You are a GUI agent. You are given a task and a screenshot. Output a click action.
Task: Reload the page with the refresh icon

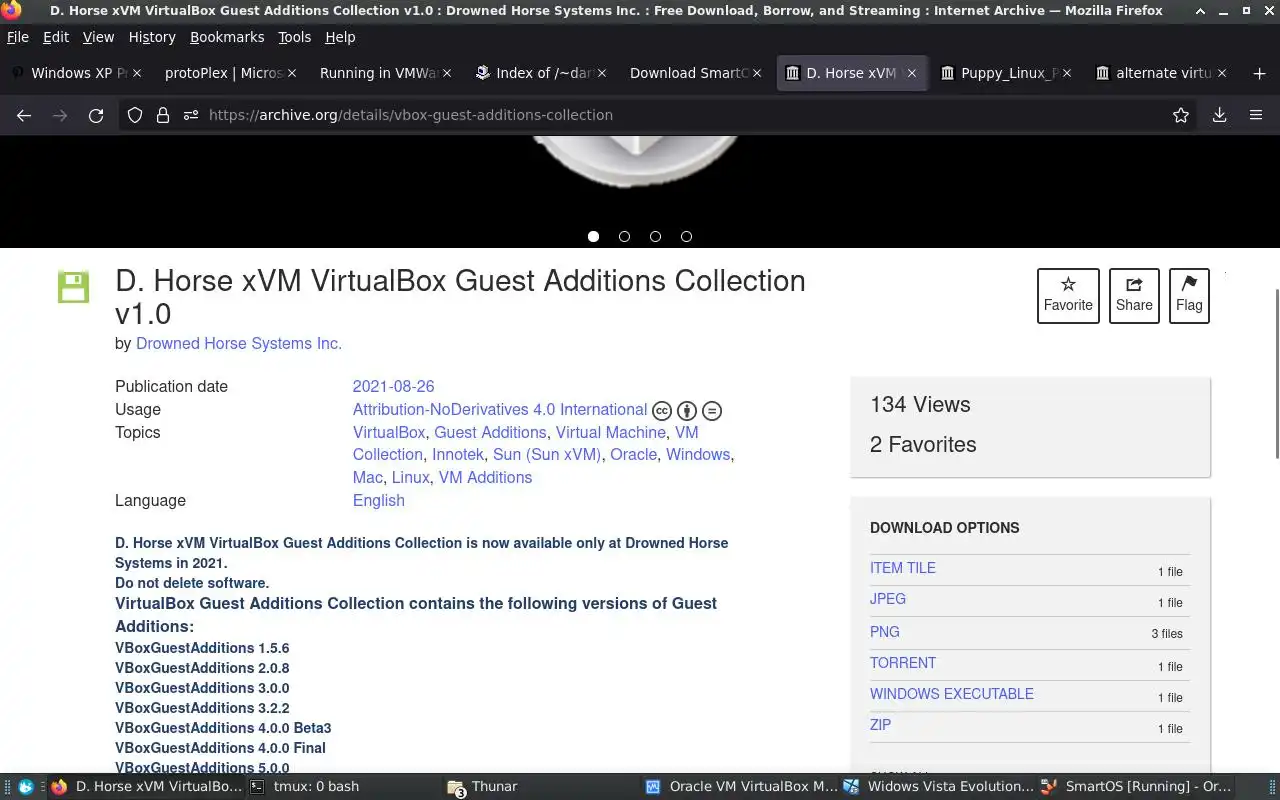tap(96, 115)
